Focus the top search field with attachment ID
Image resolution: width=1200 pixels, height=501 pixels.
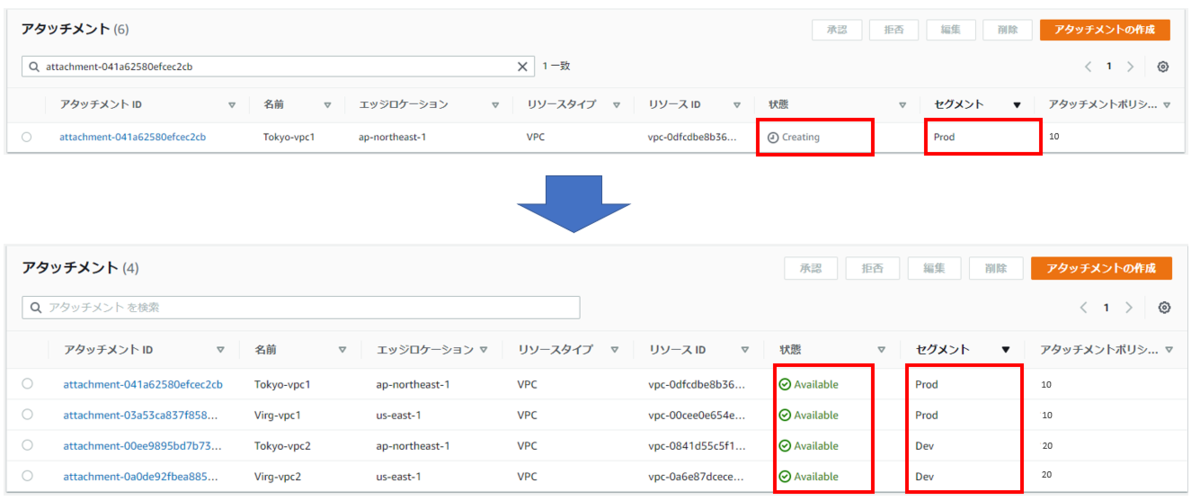pyautogui.click(x=279, y=67)
